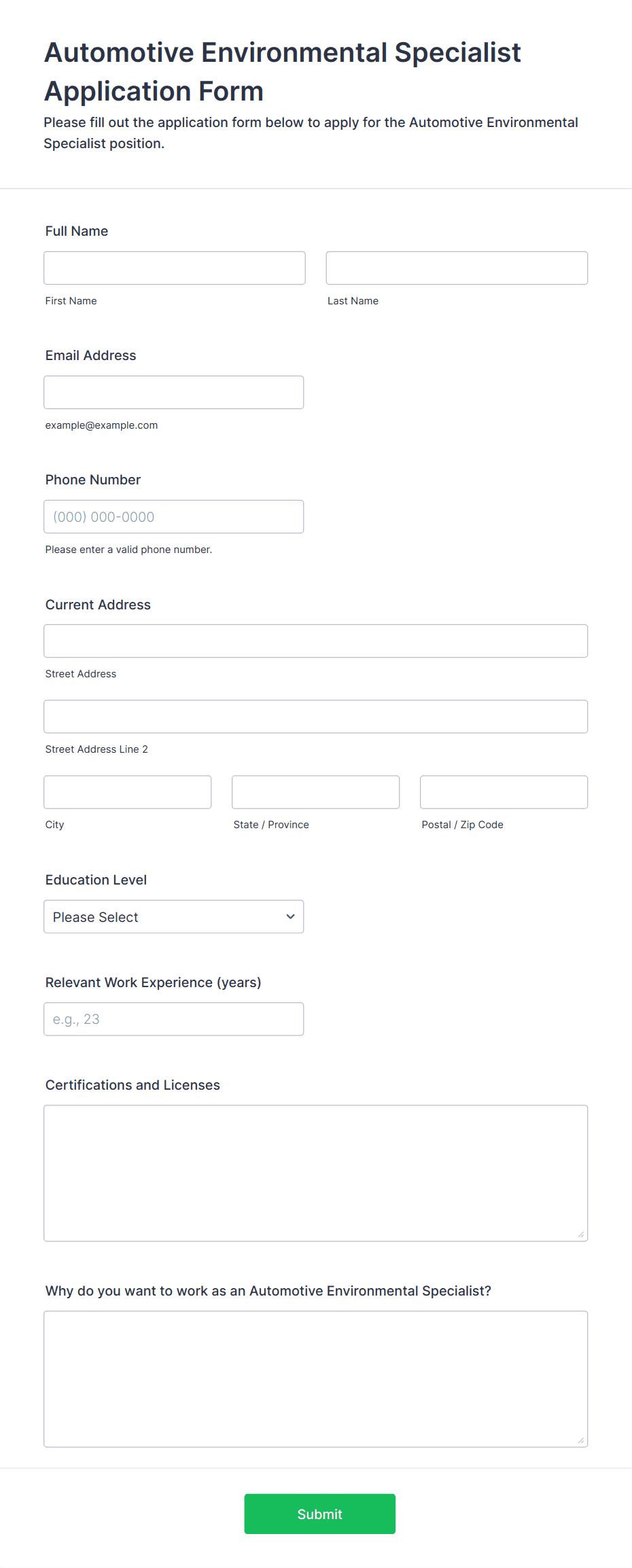Click the form title heading
Viewport: 632px width, 1568px height.
click(283, 71)
